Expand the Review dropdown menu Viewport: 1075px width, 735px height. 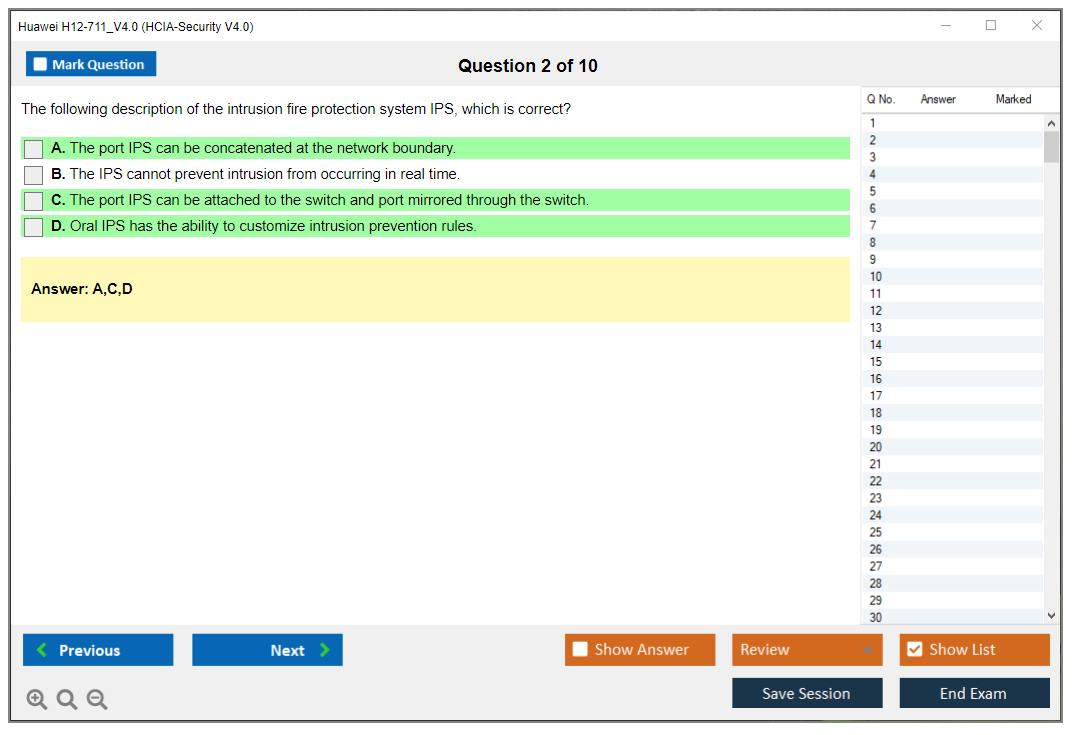[x=867, y=650]
